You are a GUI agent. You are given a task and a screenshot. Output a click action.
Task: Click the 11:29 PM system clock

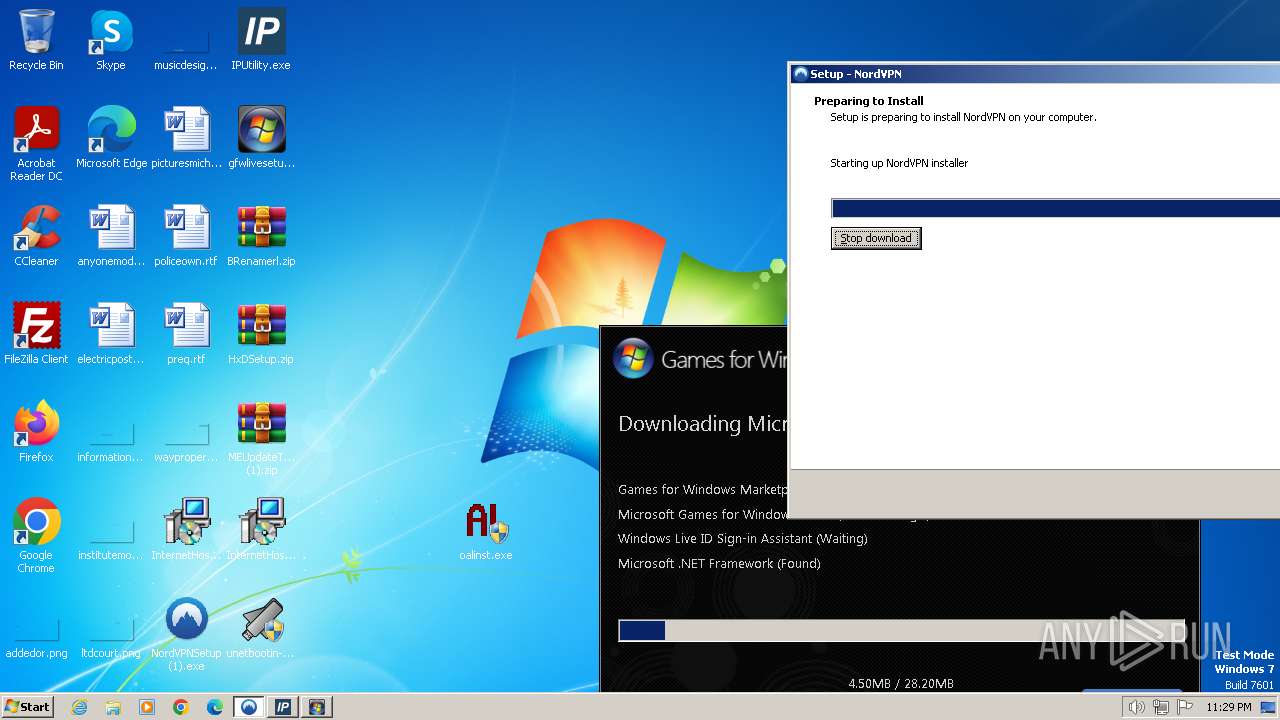click(1229, 707)
